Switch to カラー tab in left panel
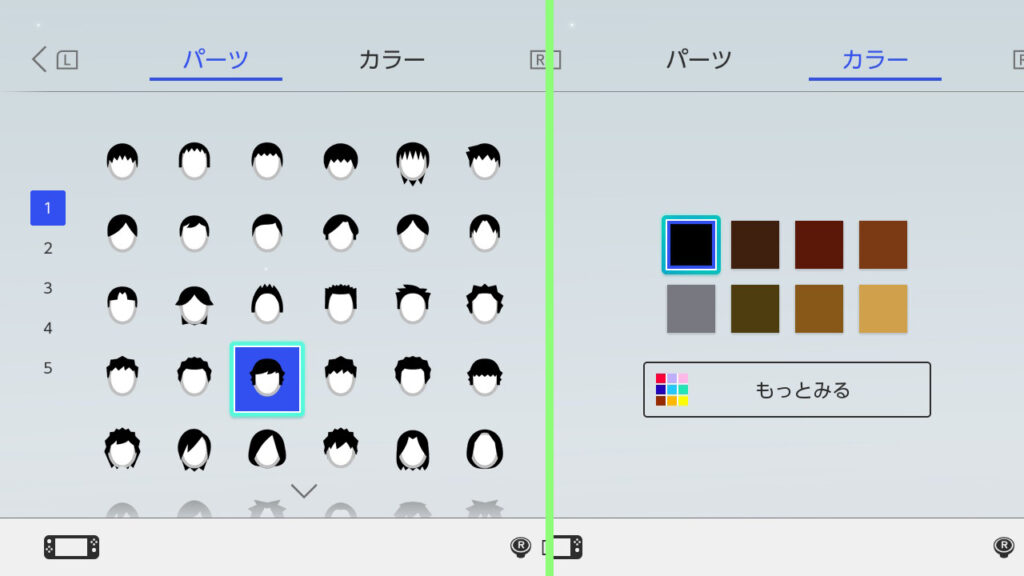 point(392,60)
